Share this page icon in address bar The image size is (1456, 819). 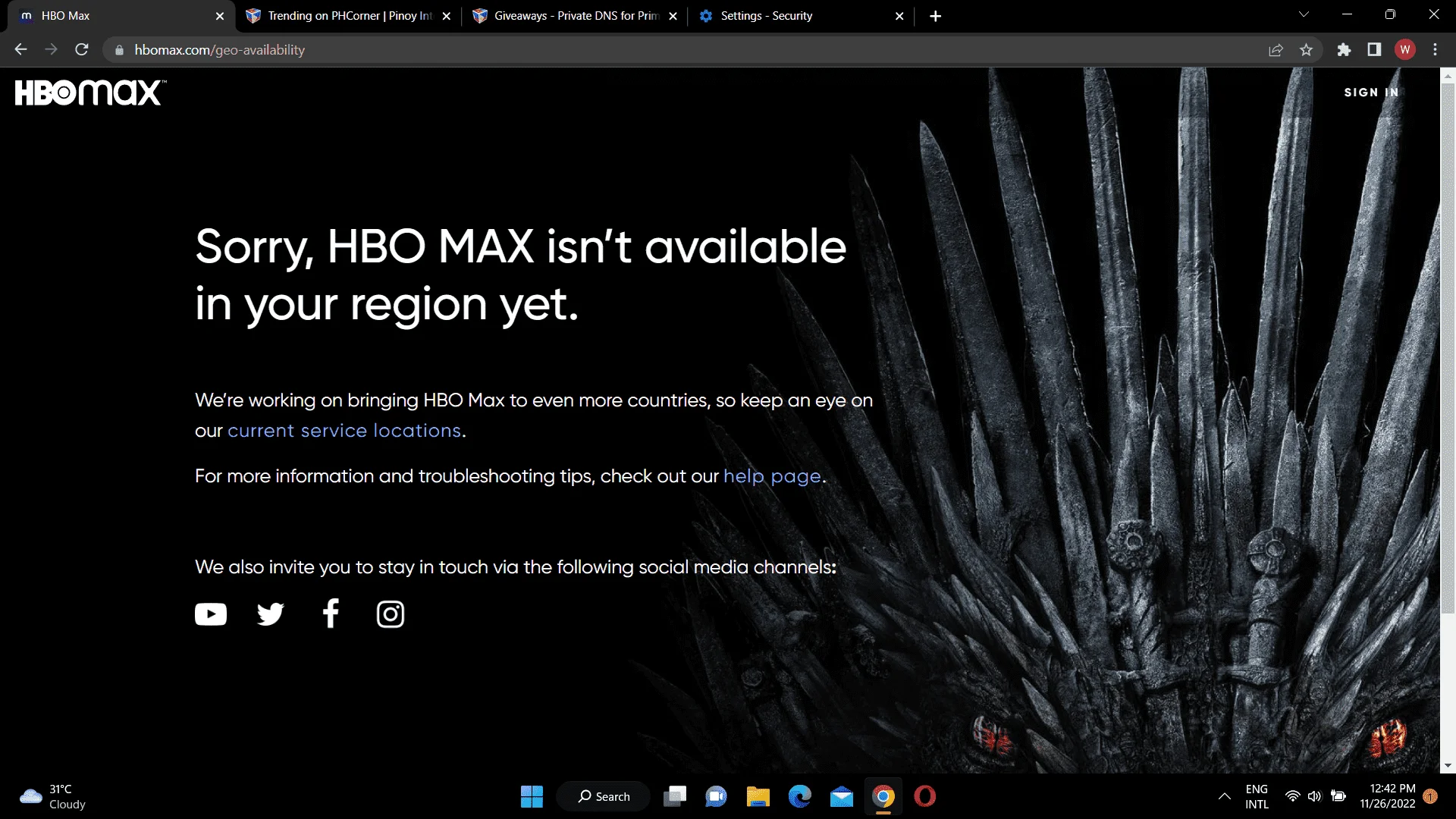(x=1276, y=50)
